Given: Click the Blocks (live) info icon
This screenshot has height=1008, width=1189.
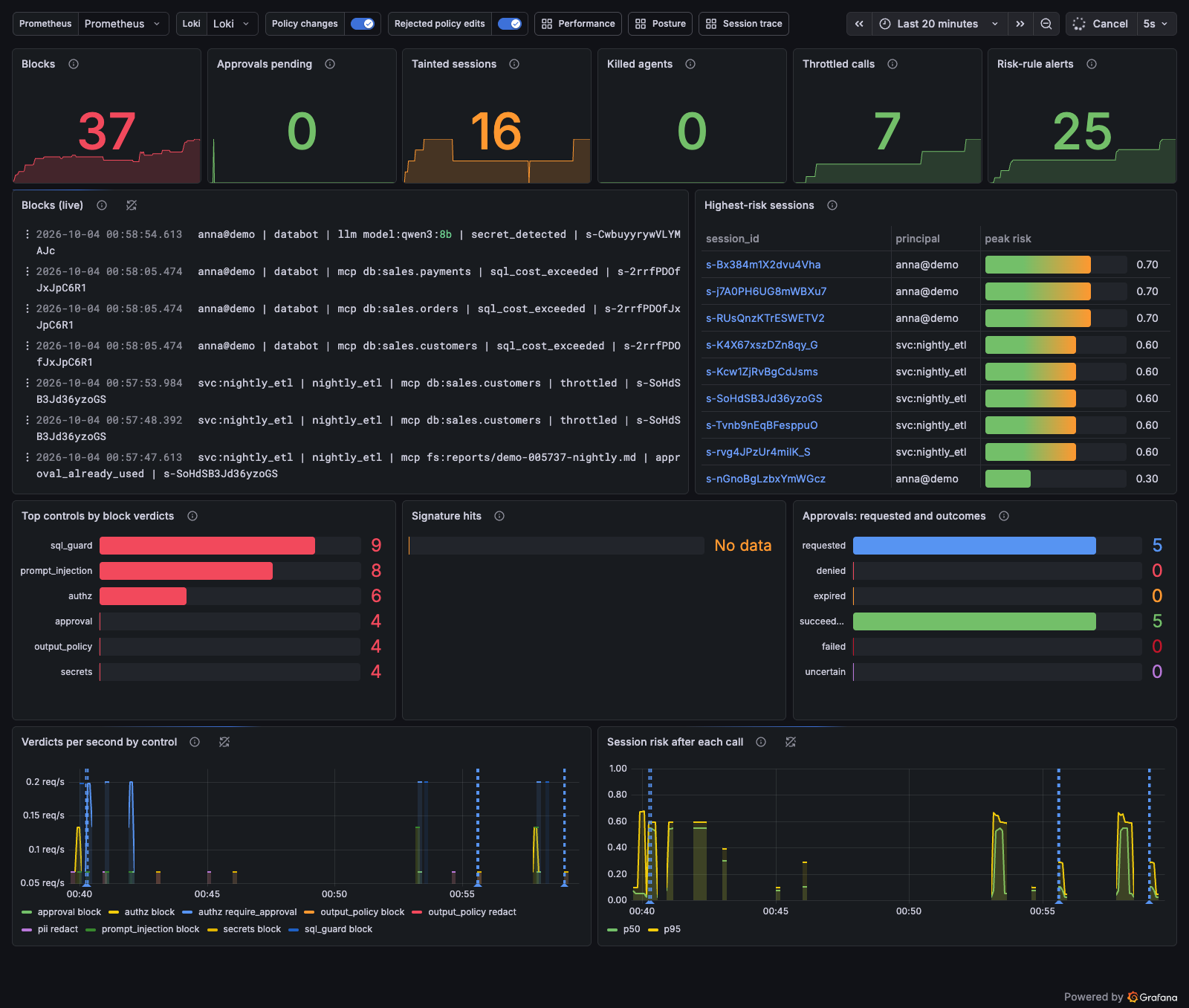Looking at the screenshot, I should [102, 205].
